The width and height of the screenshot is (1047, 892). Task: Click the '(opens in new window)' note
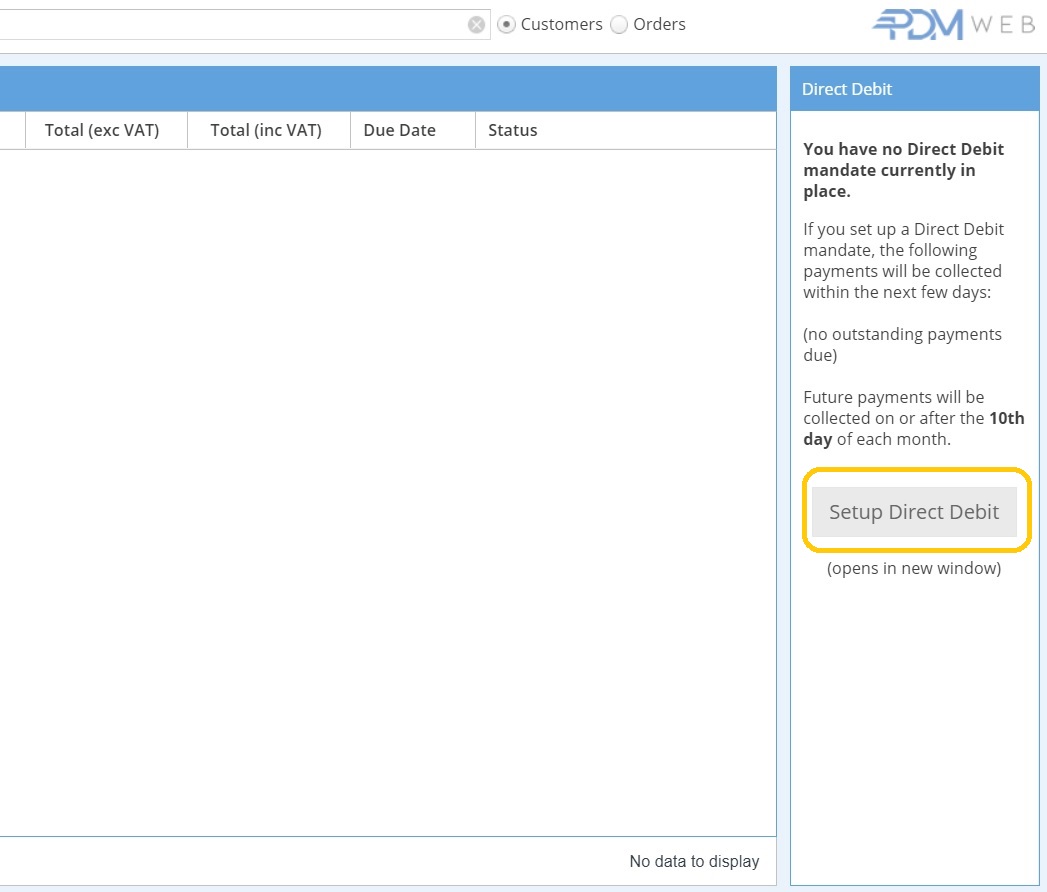click(x=914, y=568)
